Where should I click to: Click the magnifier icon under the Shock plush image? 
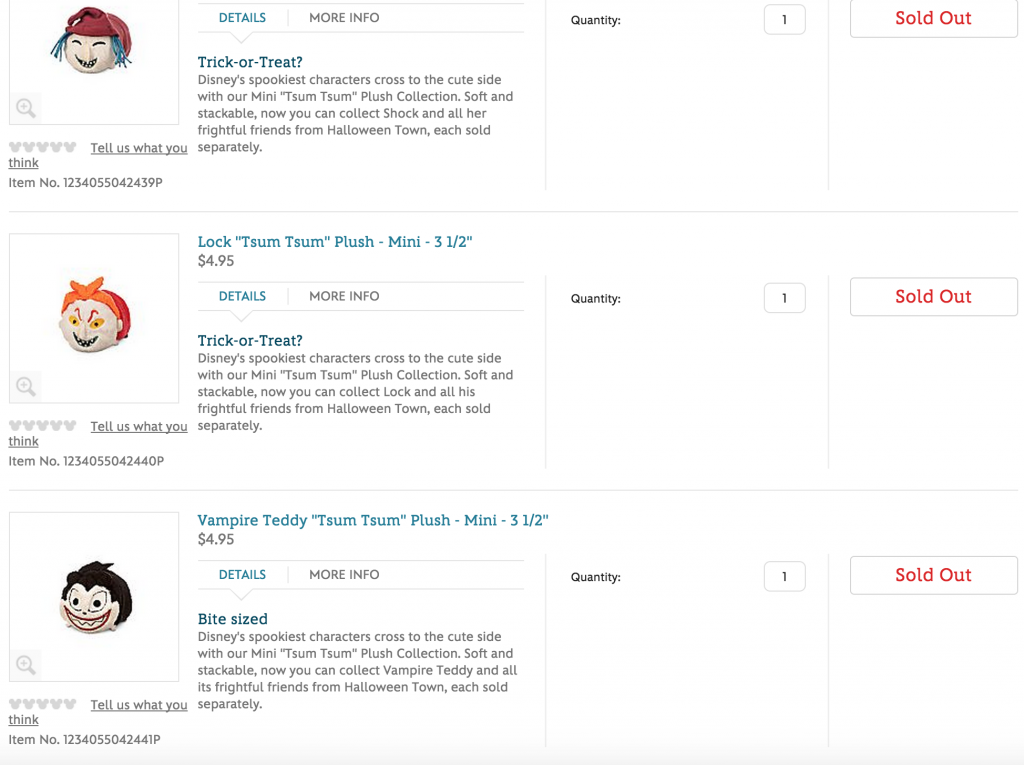(26, 107)
